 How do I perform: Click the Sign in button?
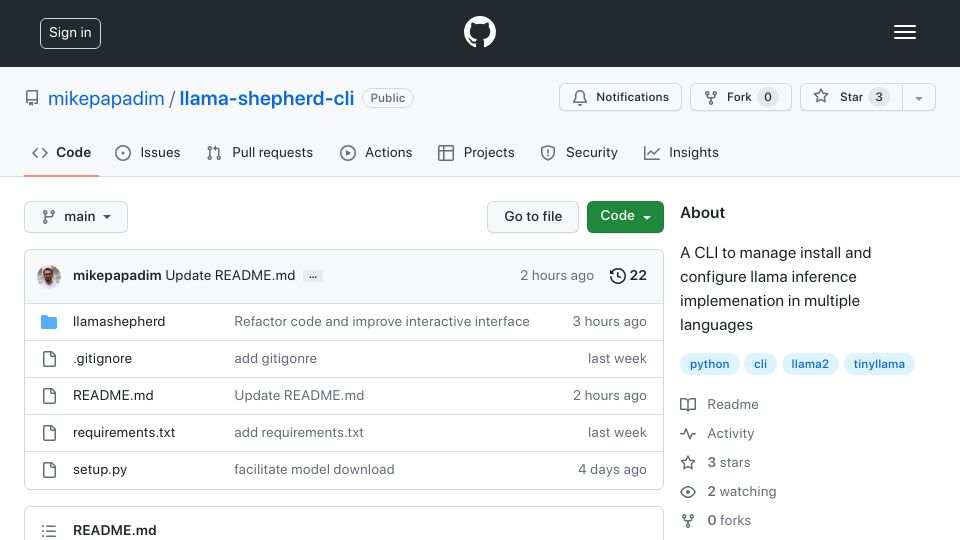point(70,33)
